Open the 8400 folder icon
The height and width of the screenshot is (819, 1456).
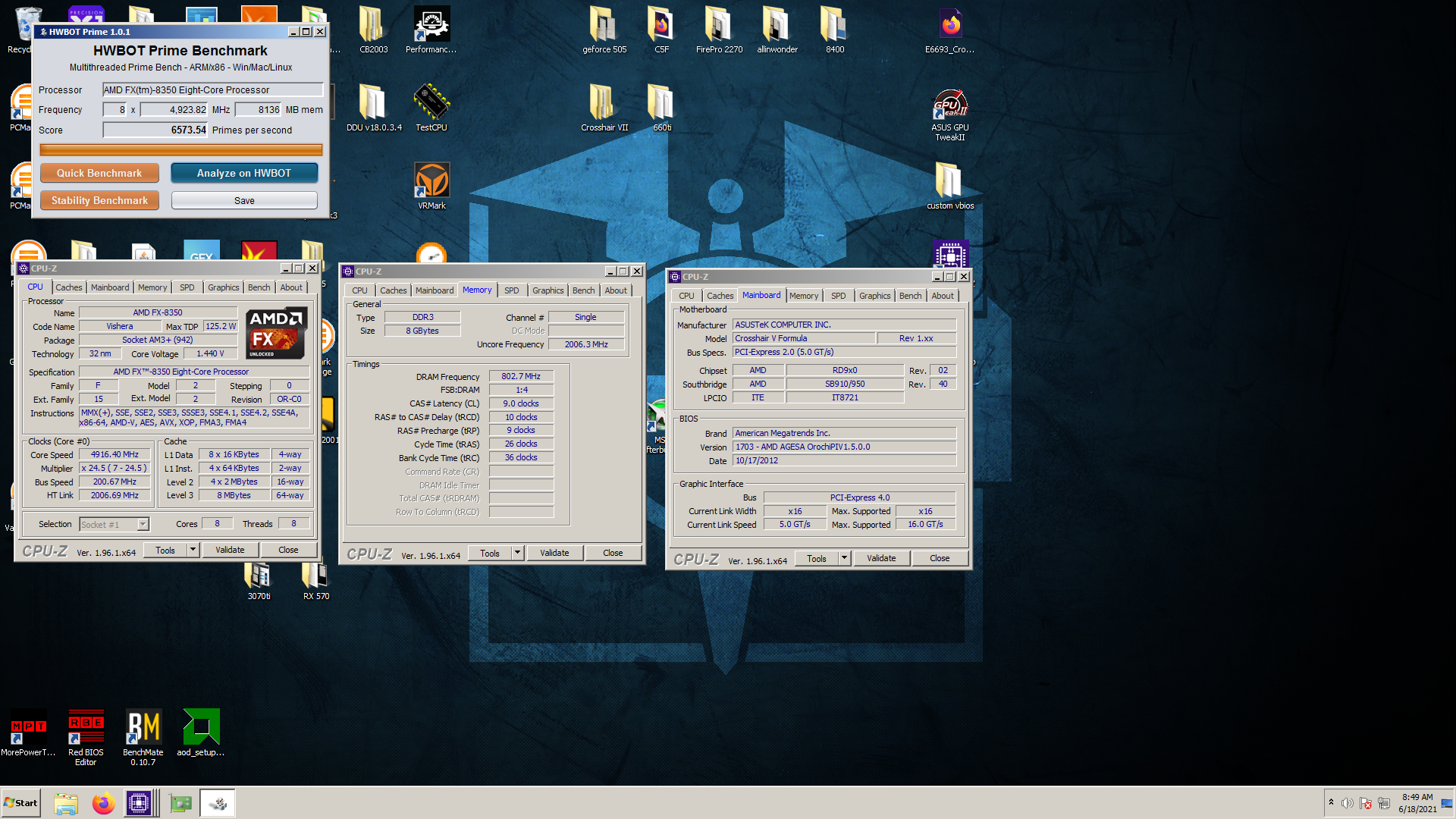pos(834,30)
